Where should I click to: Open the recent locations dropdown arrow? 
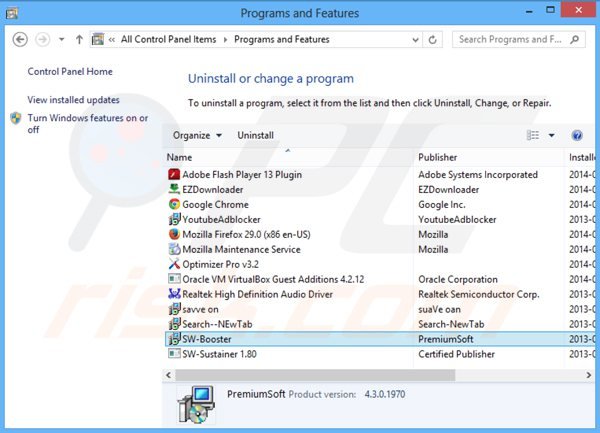(x=62, y=39)
